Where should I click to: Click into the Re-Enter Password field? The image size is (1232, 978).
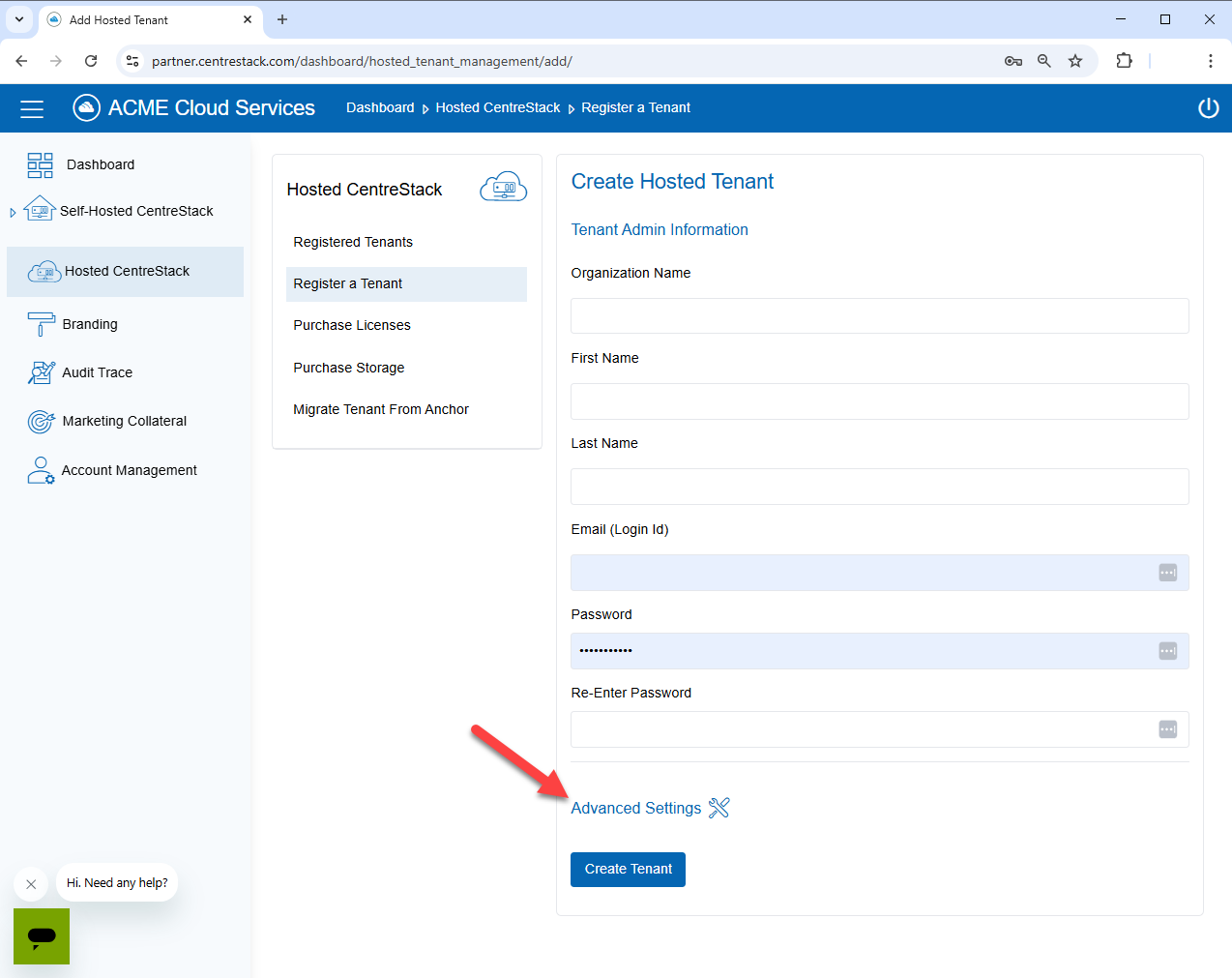click(861, 729)
